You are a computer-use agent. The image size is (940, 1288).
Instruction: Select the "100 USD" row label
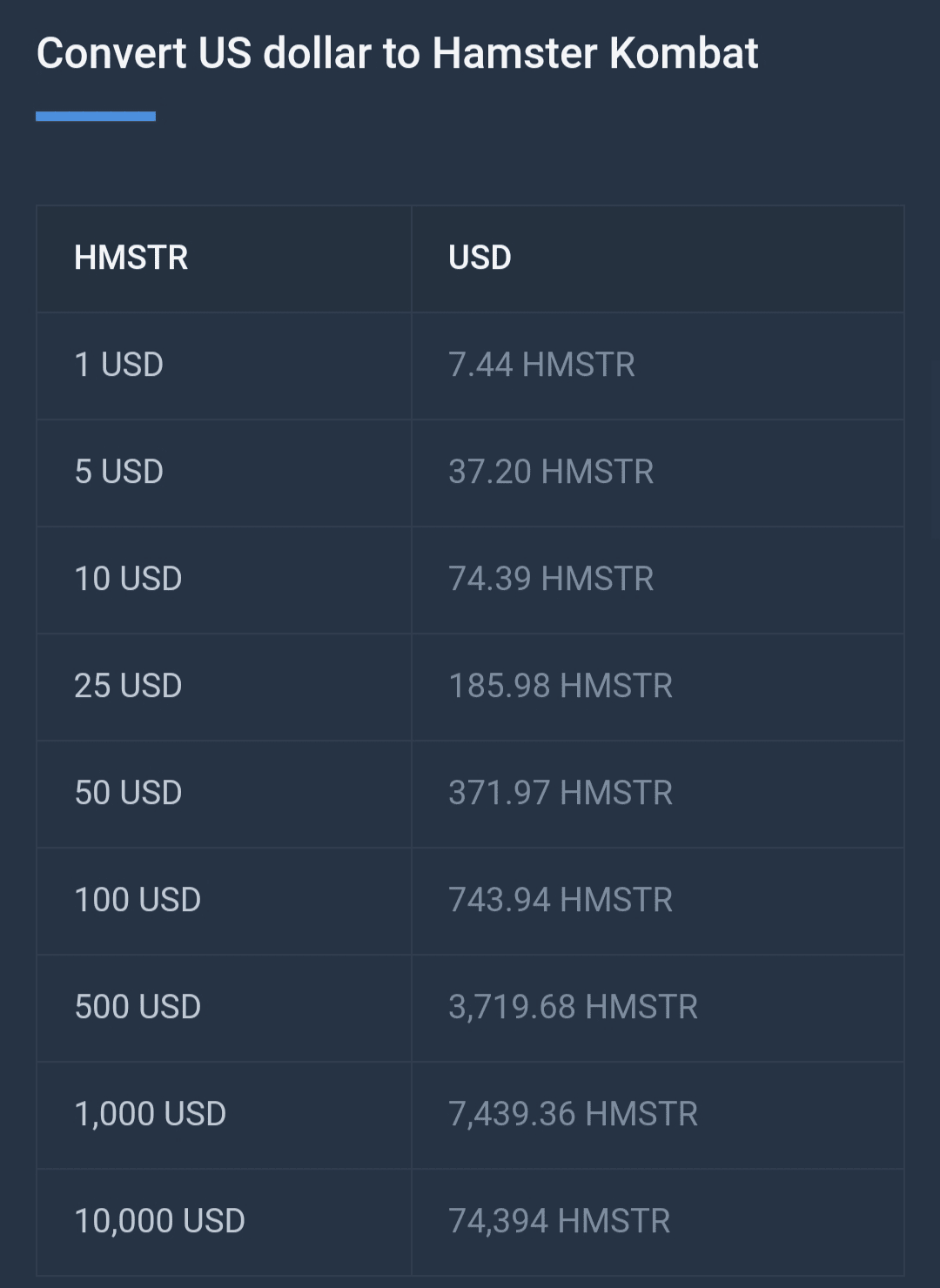coord(138,900)
